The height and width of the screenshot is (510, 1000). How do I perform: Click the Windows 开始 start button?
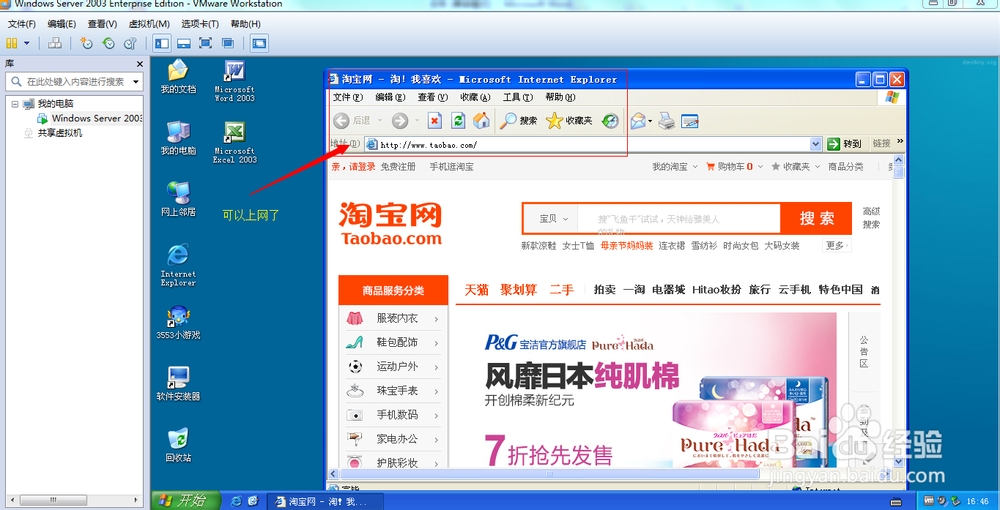tap(186, 501)
